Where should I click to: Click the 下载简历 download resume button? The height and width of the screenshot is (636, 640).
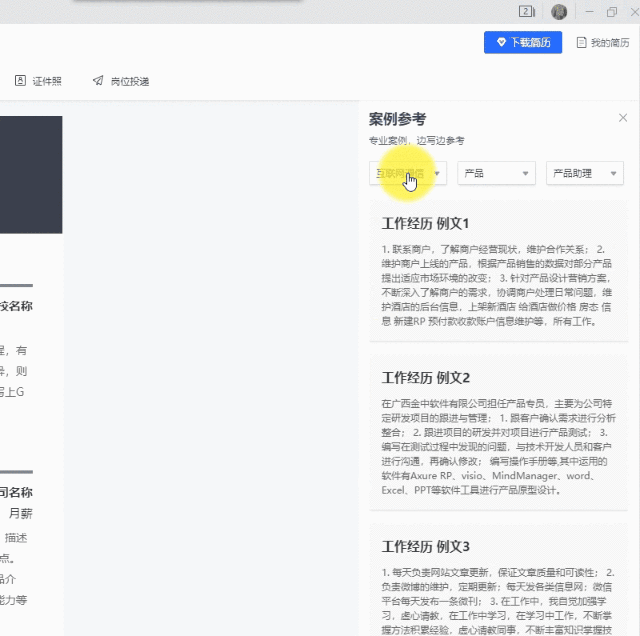click(523, 42)
